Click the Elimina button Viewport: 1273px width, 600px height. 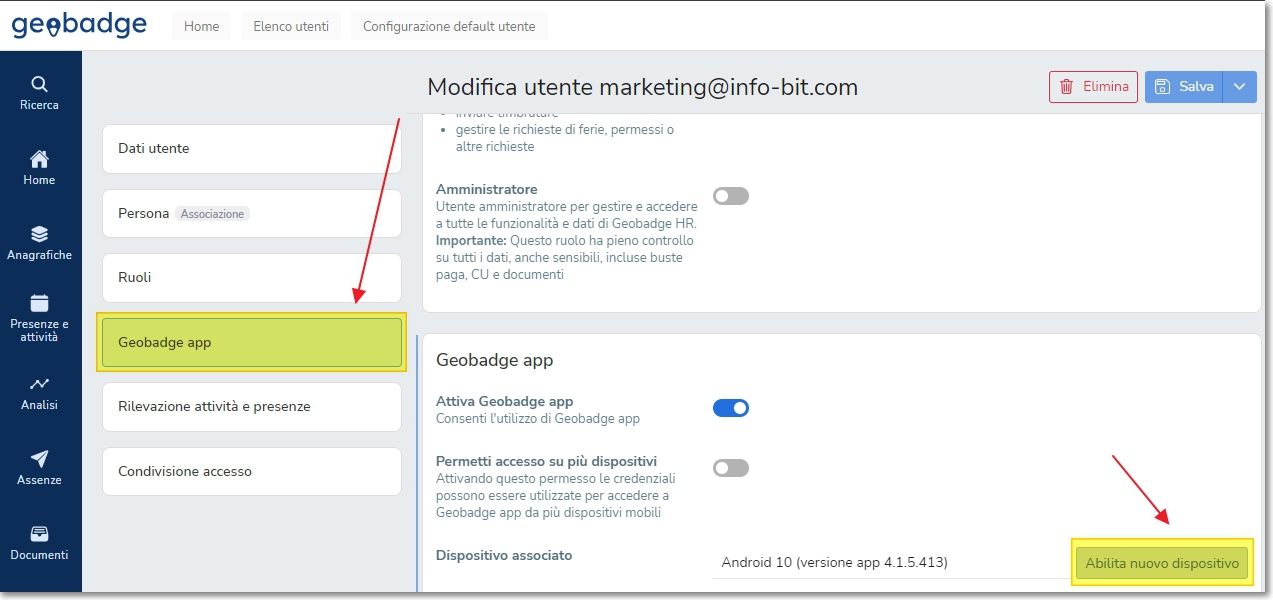coord(1094,87)
